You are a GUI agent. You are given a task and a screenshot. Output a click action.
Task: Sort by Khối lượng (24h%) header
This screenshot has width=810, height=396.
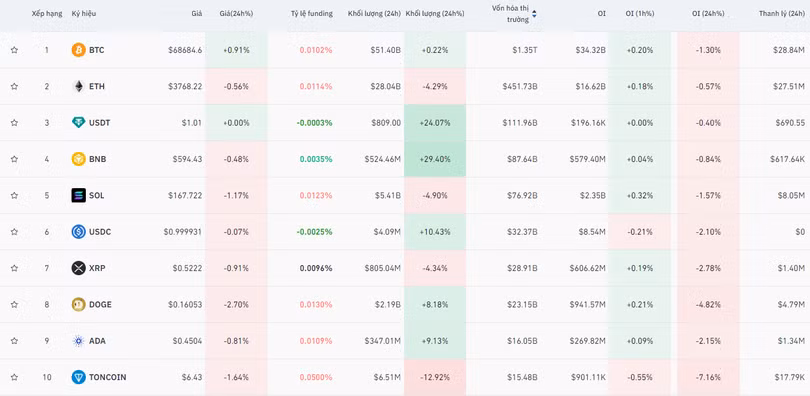coord(435,14)
